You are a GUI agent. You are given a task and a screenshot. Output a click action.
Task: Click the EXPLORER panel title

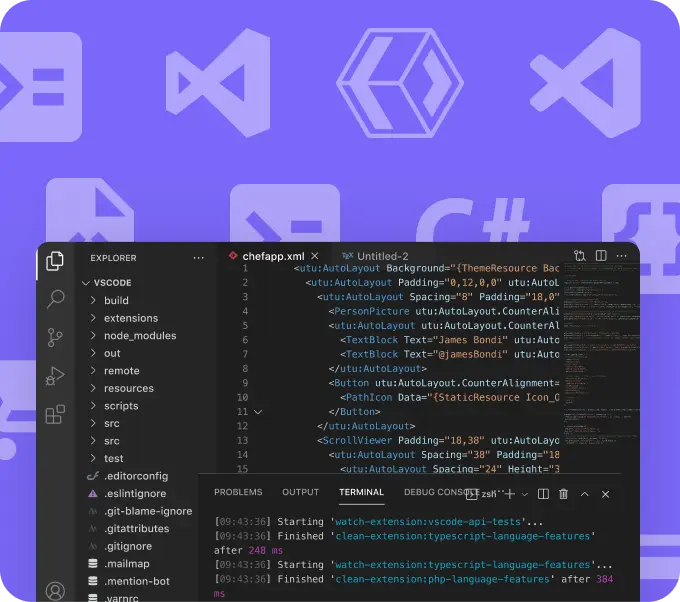tap(113, 258)
